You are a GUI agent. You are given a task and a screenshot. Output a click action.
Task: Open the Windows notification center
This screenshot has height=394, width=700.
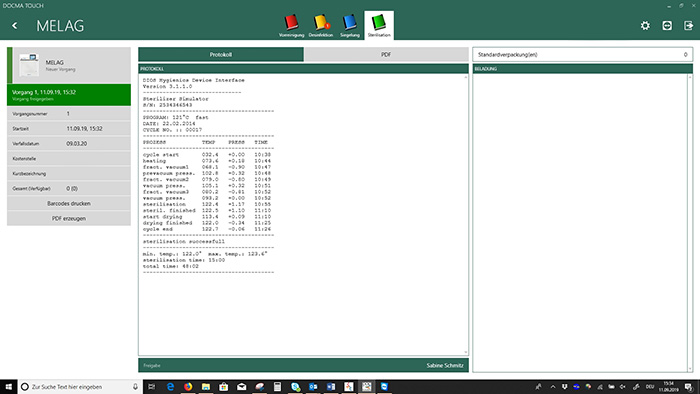[x=689, y=387]
